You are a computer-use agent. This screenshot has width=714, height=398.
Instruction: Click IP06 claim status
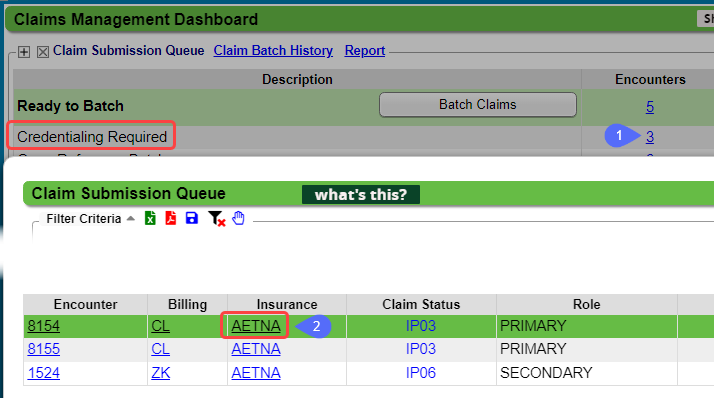point(421,373)
